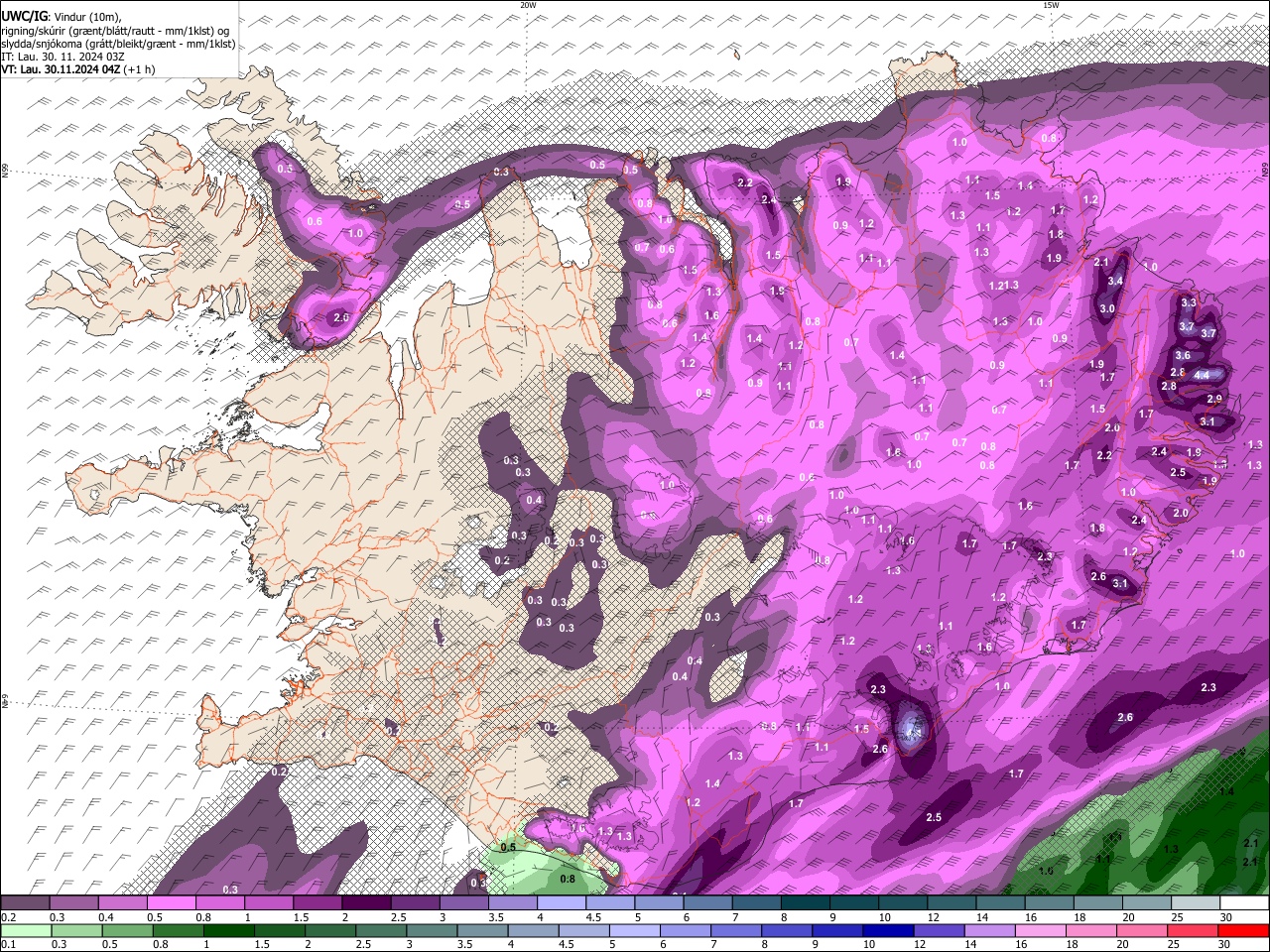Select the violet 12 swatch in bottom legend
This screenshot has width=1270, height=952.
coord(939,931)
